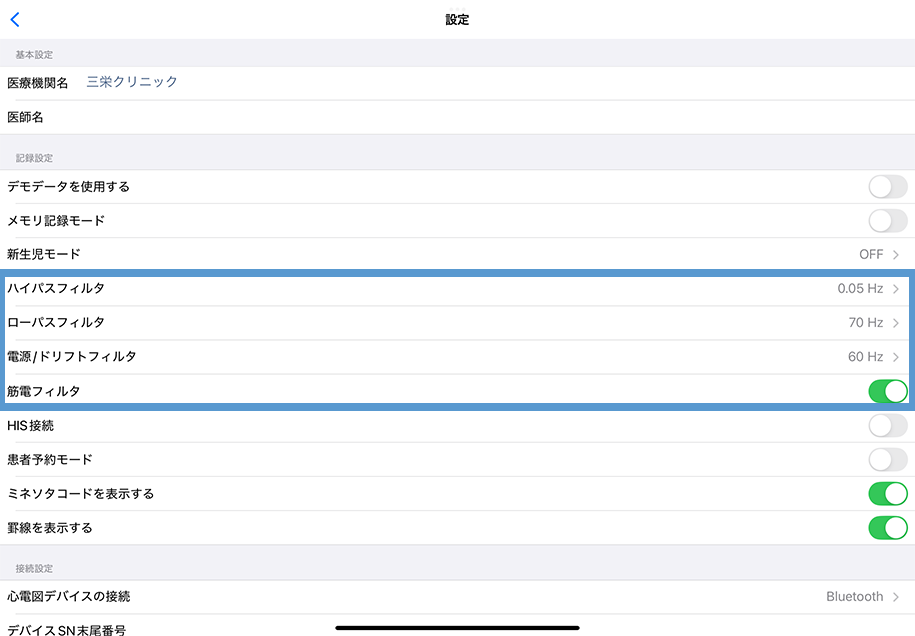Turn on メモリ記録モード
This screenshot has width=915, height=636.
(886, 220)
